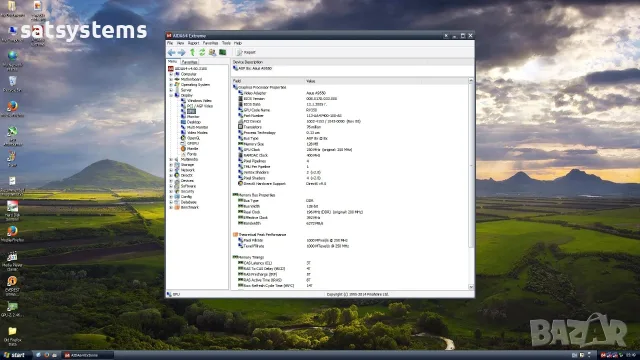Viewport: 640px width, 360px height.
Task: Click the Report toolbar button
Action: (246, 53)
